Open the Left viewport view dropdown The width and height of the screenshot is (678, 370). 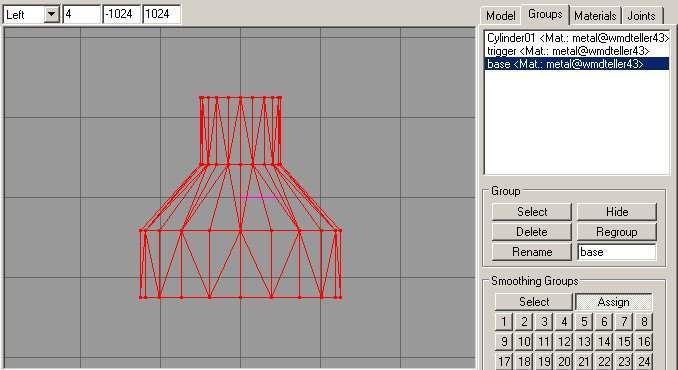tap(51, 14)
